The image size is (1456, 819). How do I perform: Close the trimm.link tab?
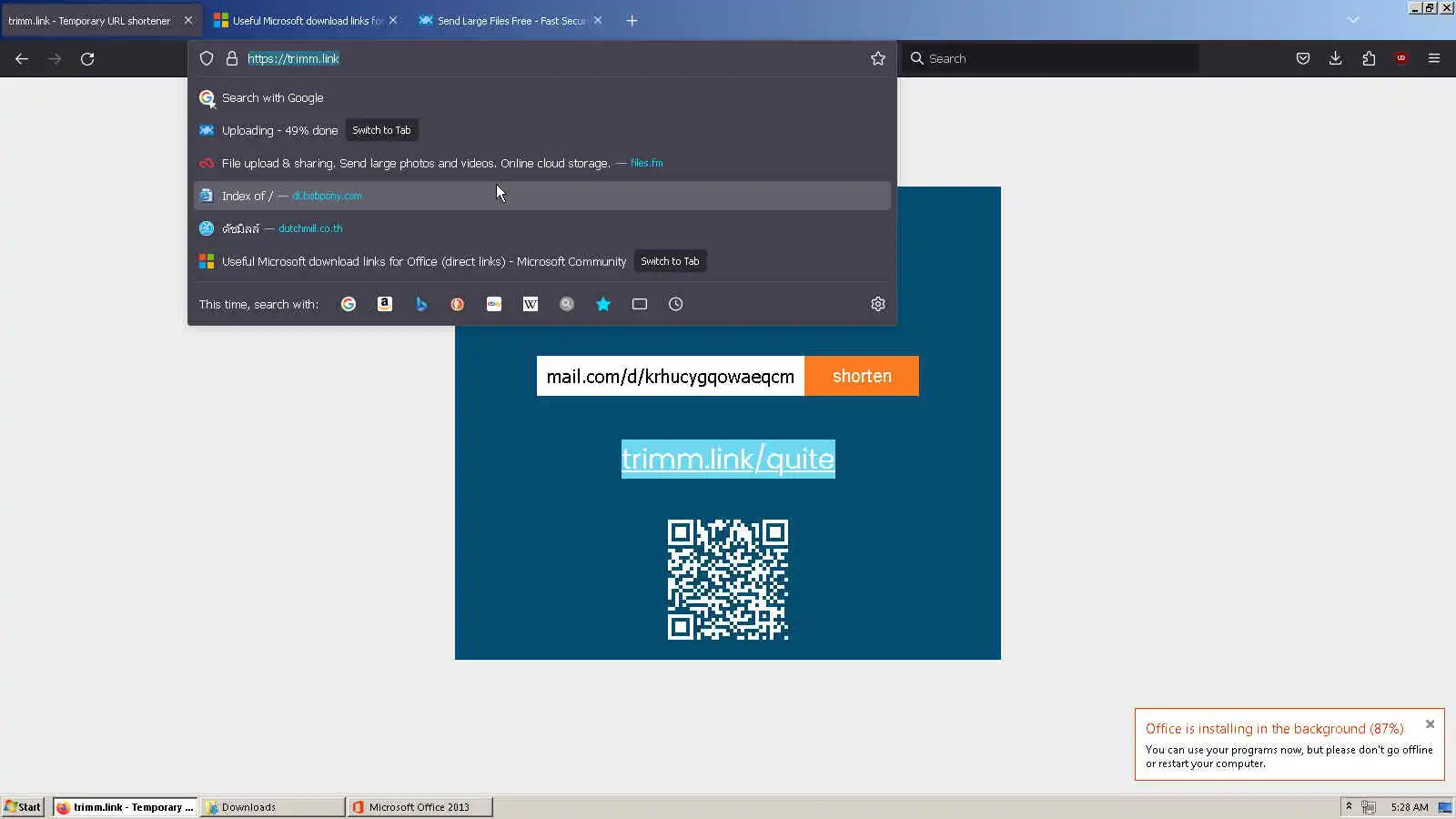point(188,20)
